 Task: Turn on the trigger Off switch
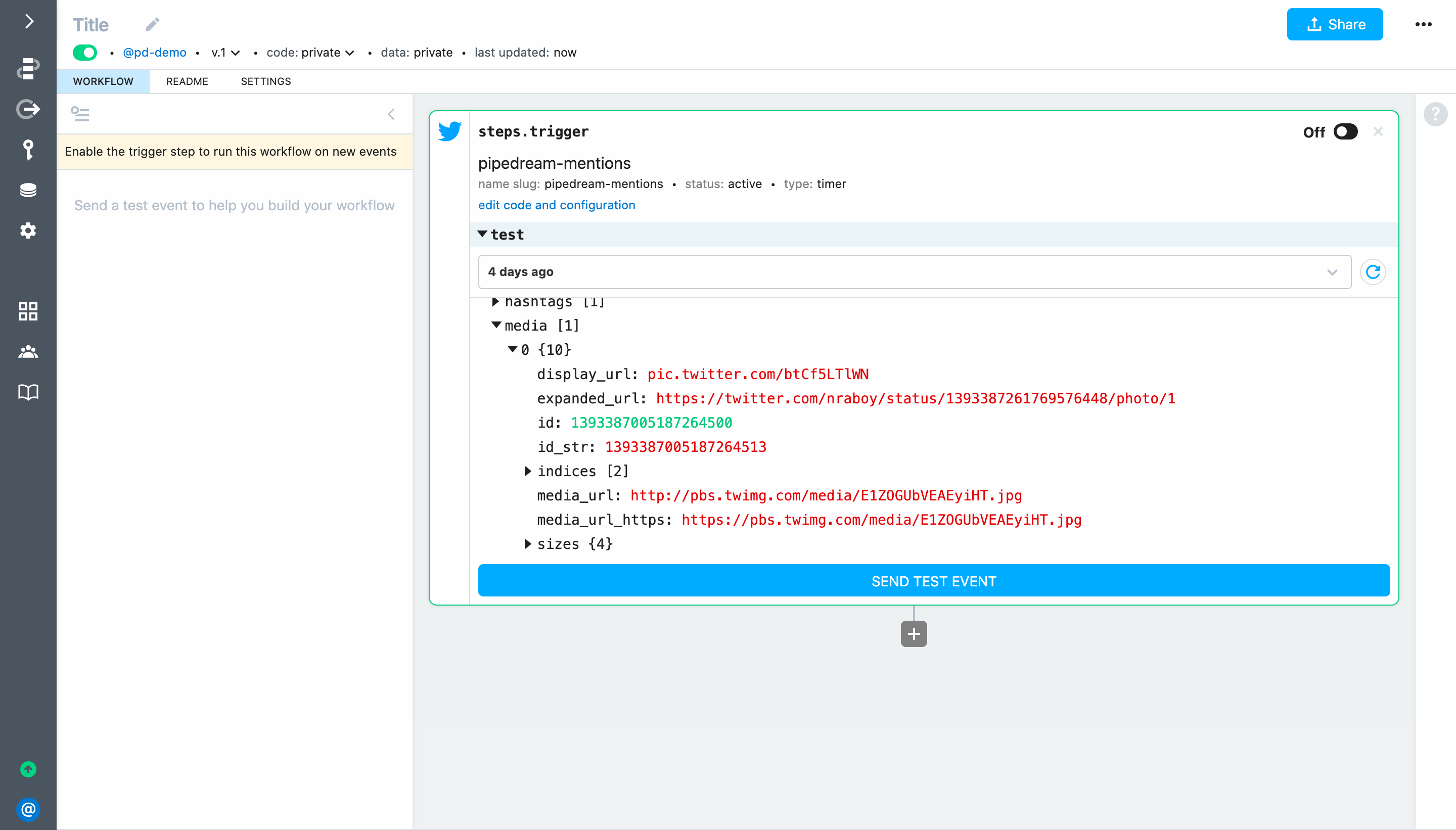coord(1345,132)
